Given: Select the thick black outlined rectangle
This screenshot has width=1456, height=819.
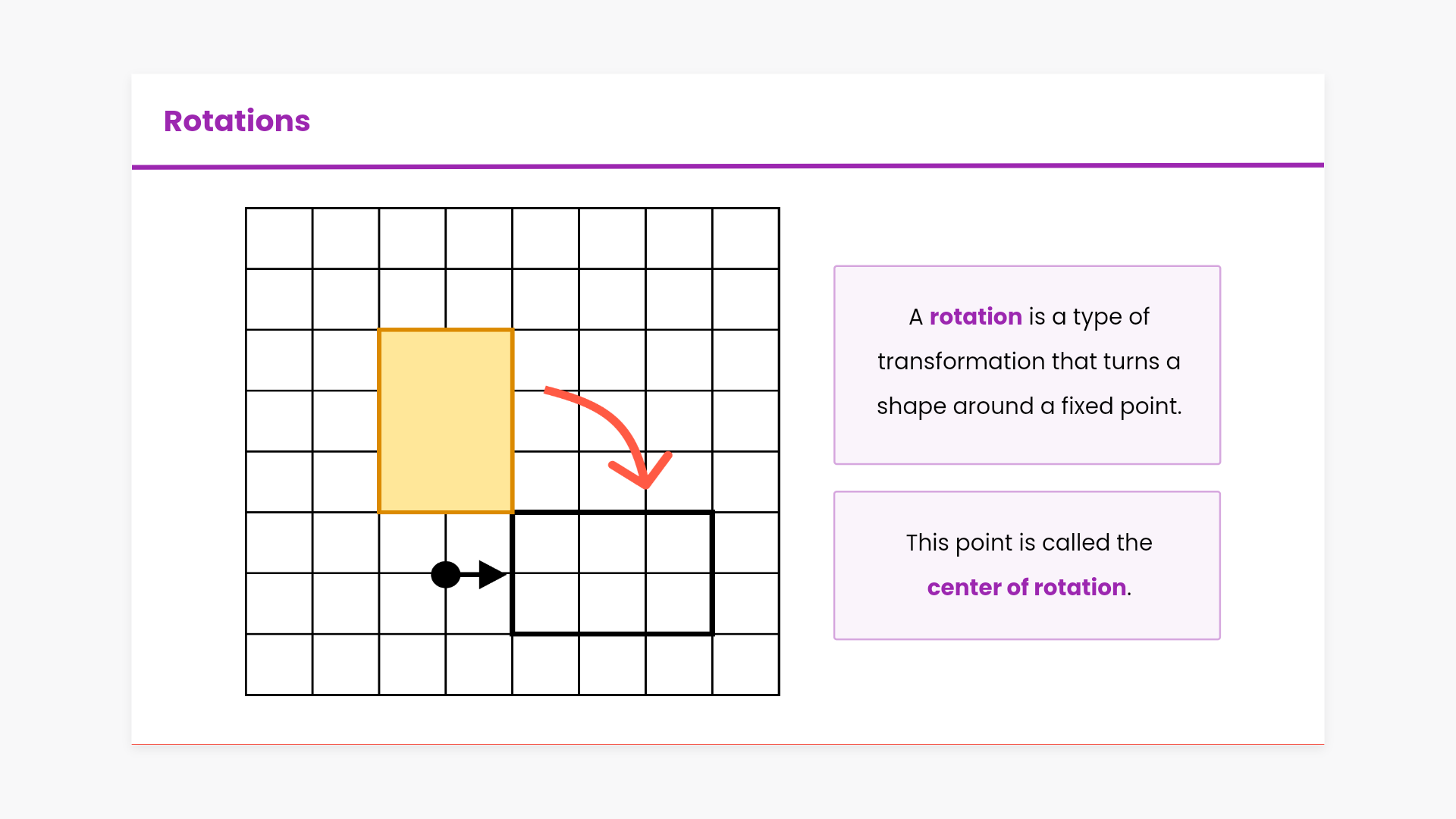Looking at the screenshot, I should coord(613,573).
